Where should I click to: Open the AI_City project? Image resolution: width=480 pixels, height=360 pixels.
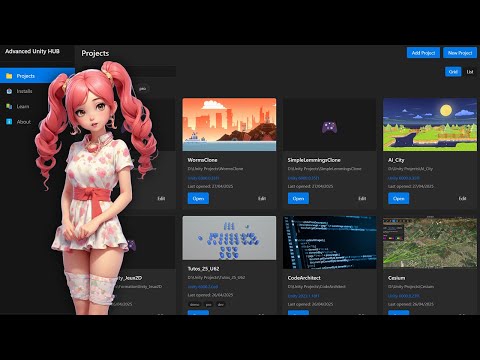click(399, 198)
